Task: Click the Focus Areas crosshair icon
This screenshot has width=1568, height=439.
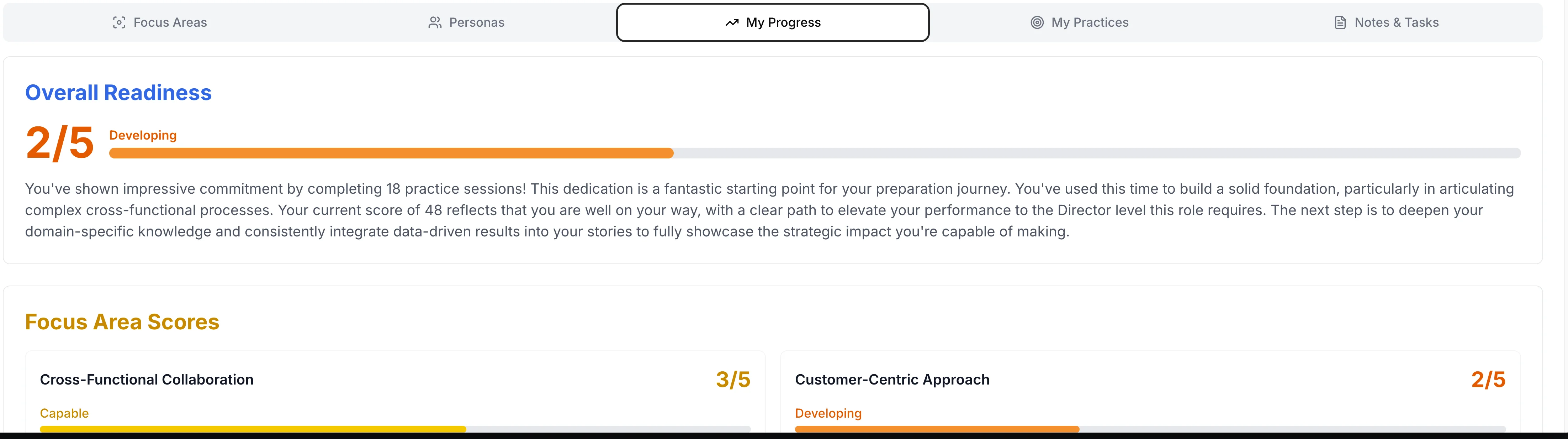Action: 119,22
